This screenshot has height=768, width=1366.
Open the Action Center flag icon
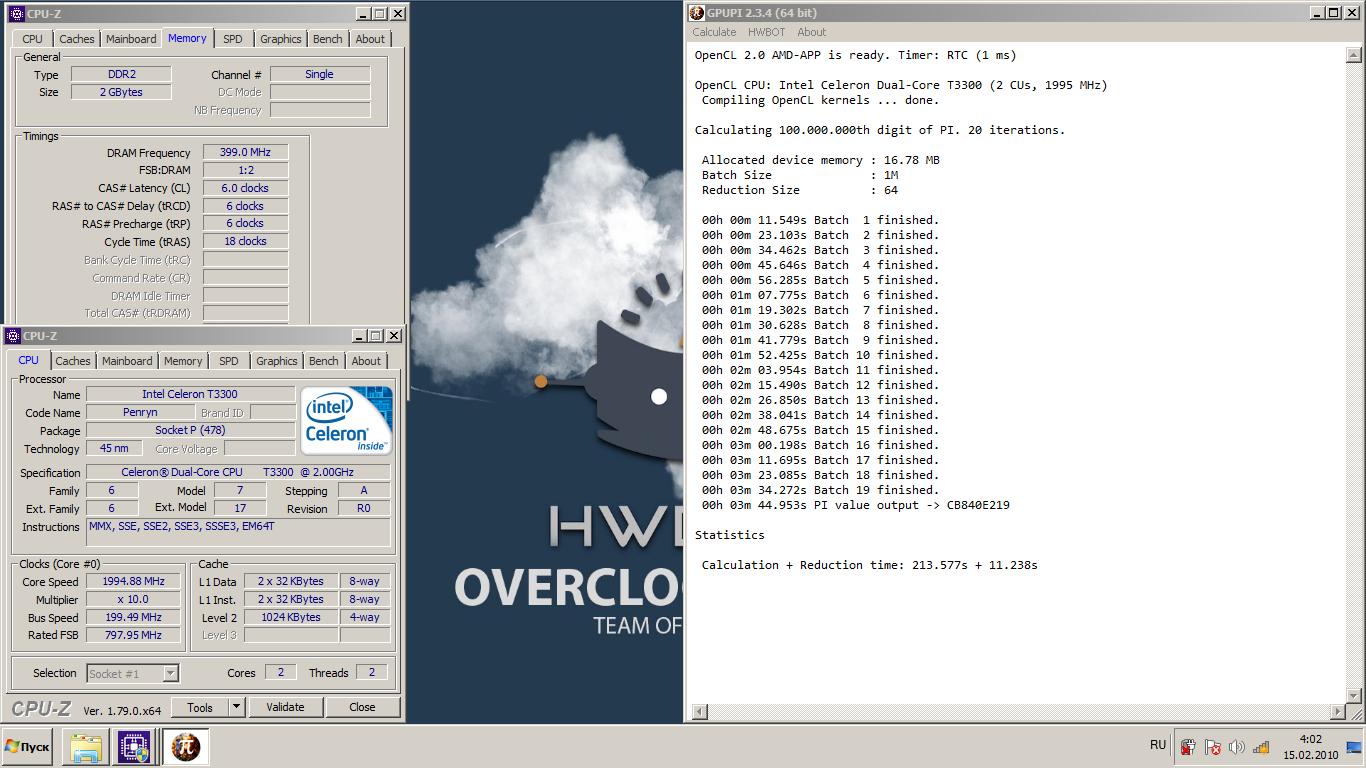pyautogui.click(x=1213, y=747)
